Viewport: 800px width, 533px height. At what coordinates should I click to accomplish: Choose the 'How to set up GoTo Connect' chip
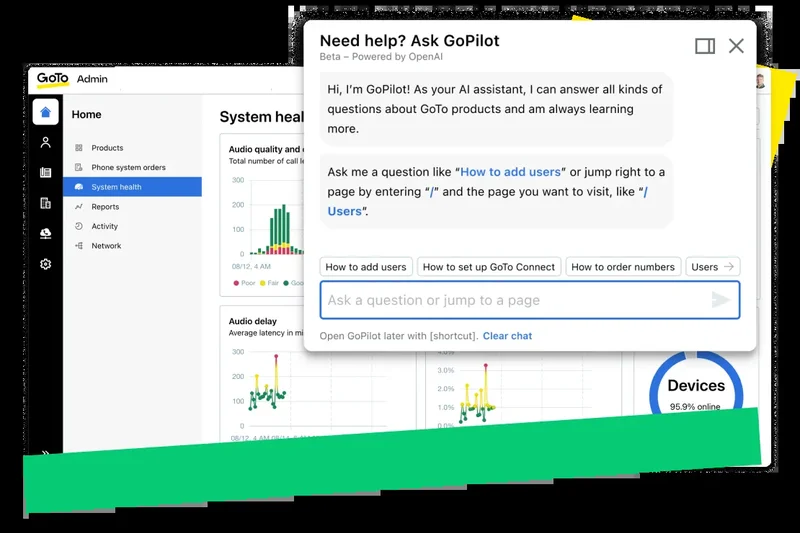coord(488,267)
